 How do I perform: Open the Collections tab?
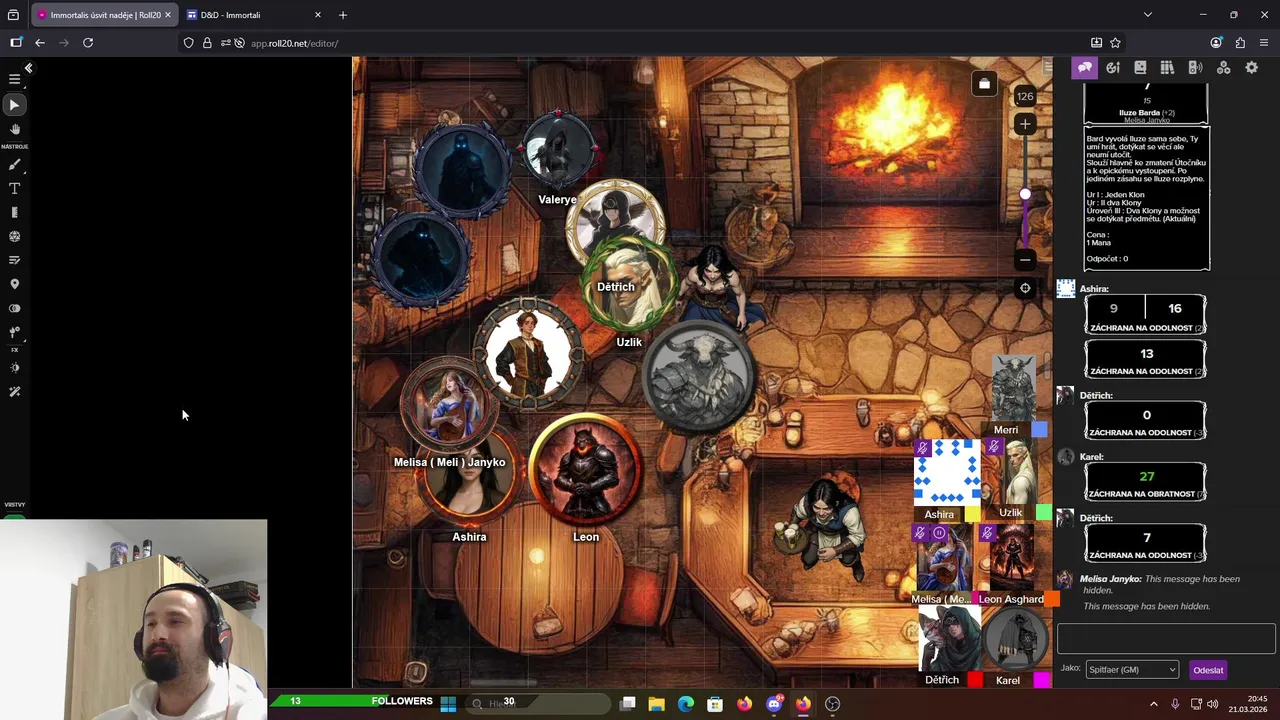click(x=1223, y=68)
